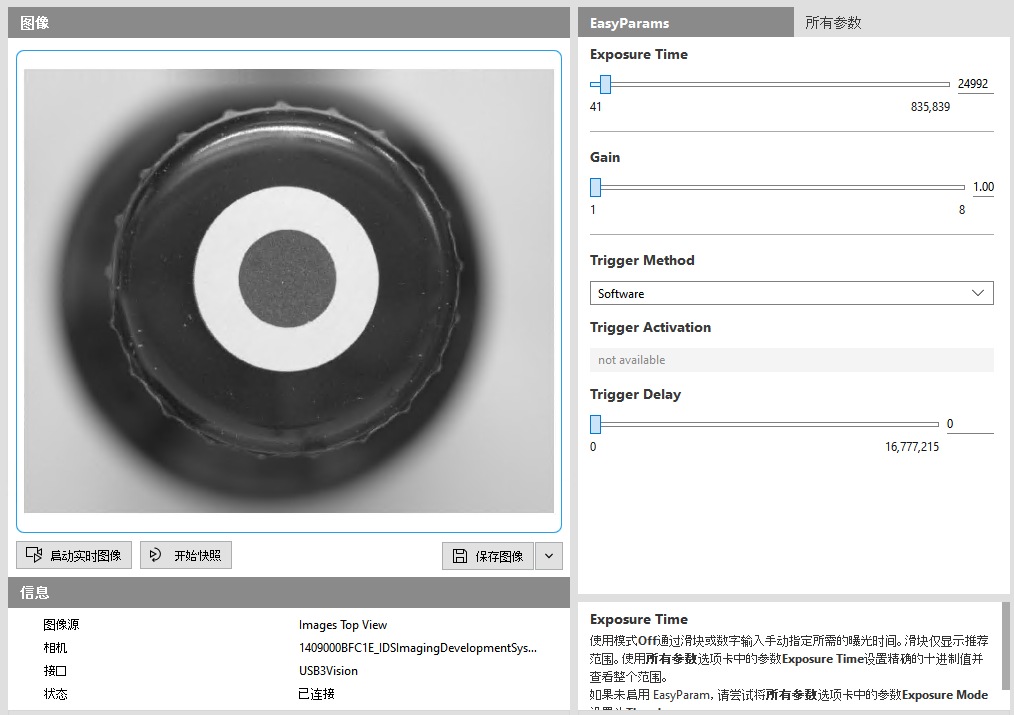The width and height of the screenshot is (1014, 715).
Task: Click the Trigger Activation not available box
Action: [791, 360]
